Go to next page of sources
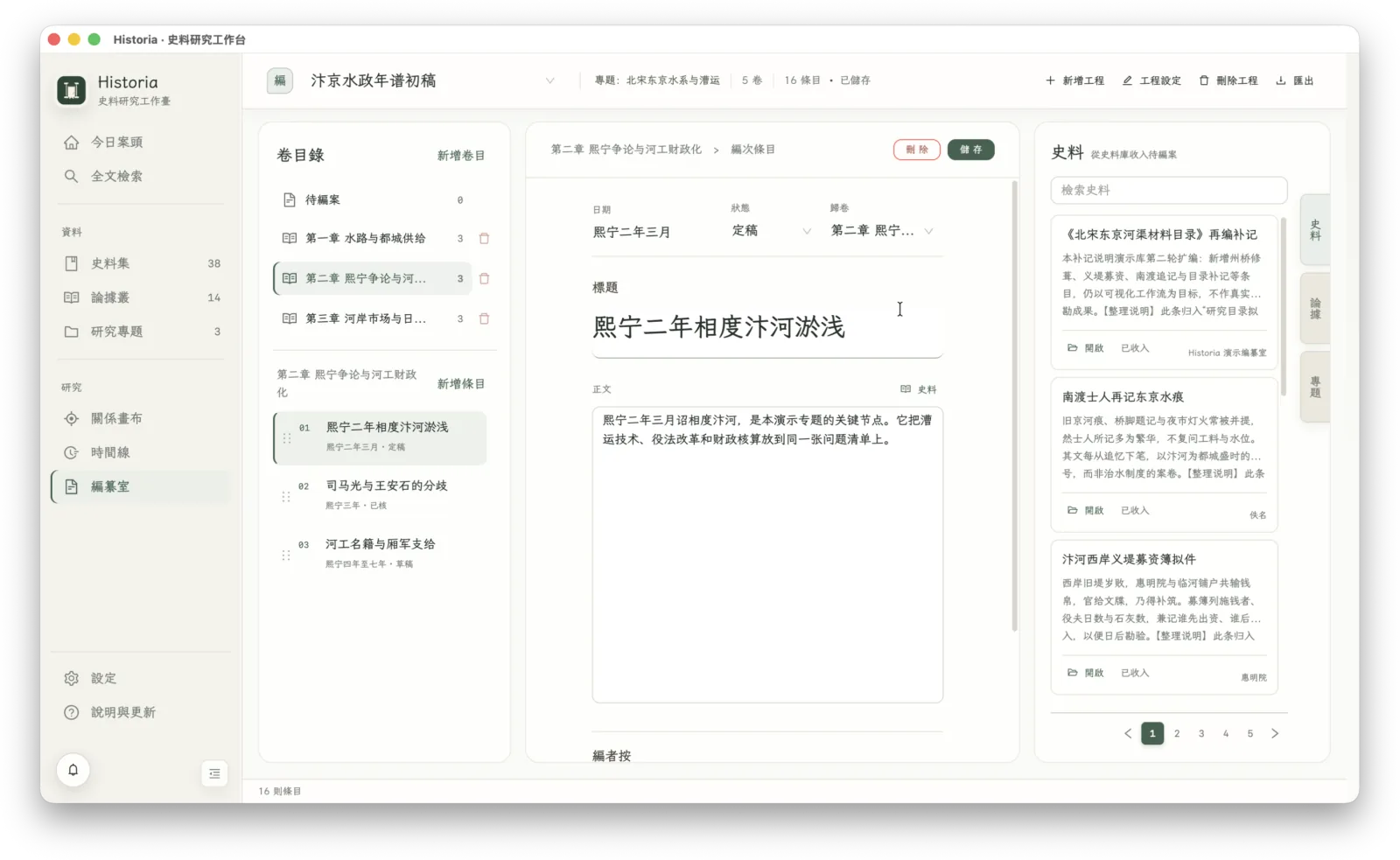 tap(1275, 733)
